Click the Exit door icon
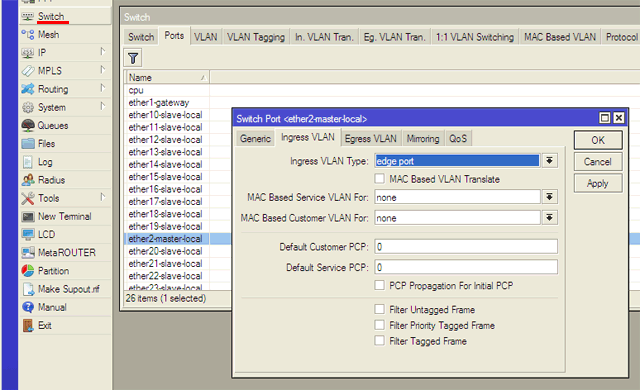 pyautogui.click(x=28, y=325)
